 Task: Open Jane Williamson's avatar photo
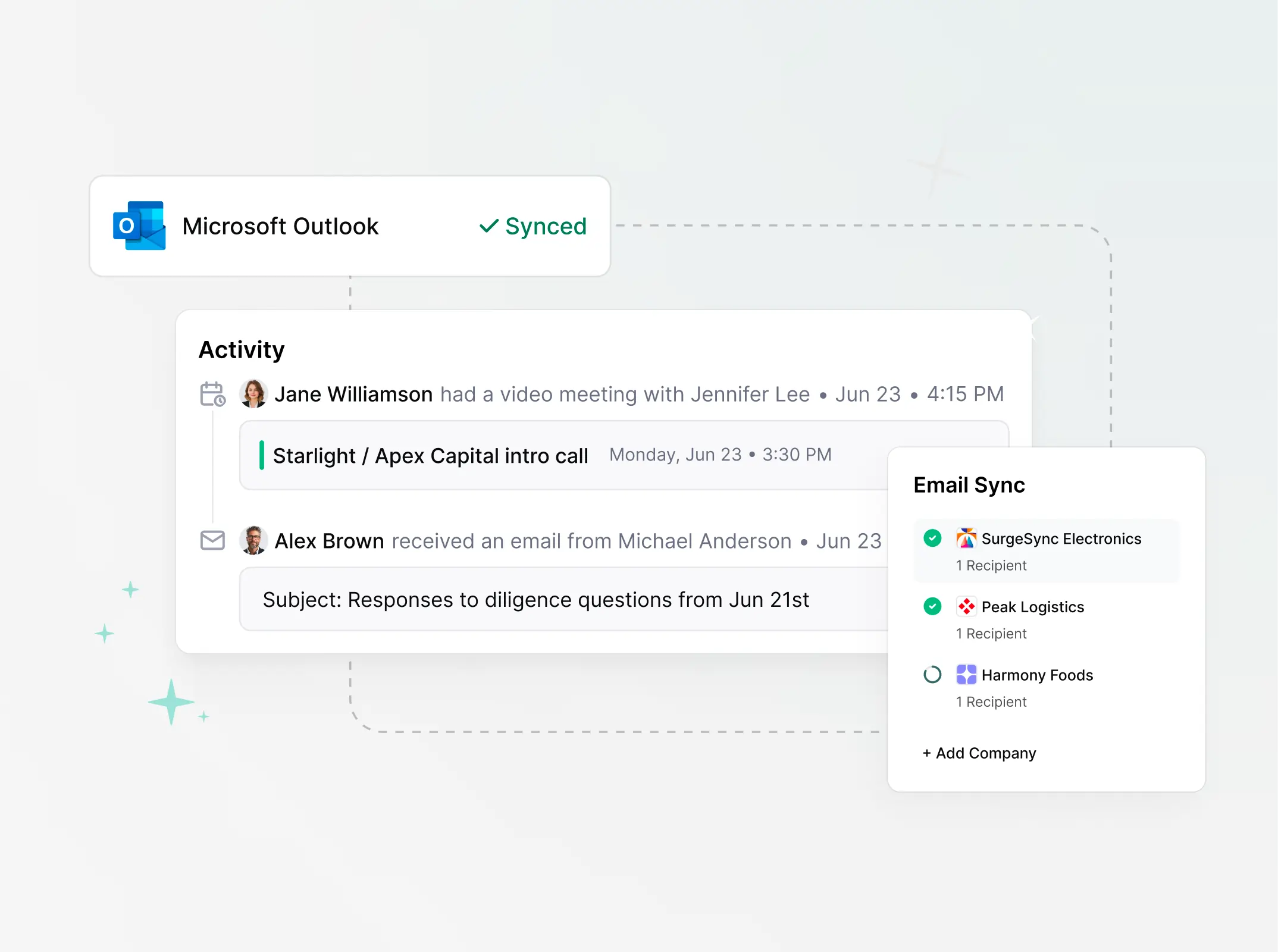(254, 394)
